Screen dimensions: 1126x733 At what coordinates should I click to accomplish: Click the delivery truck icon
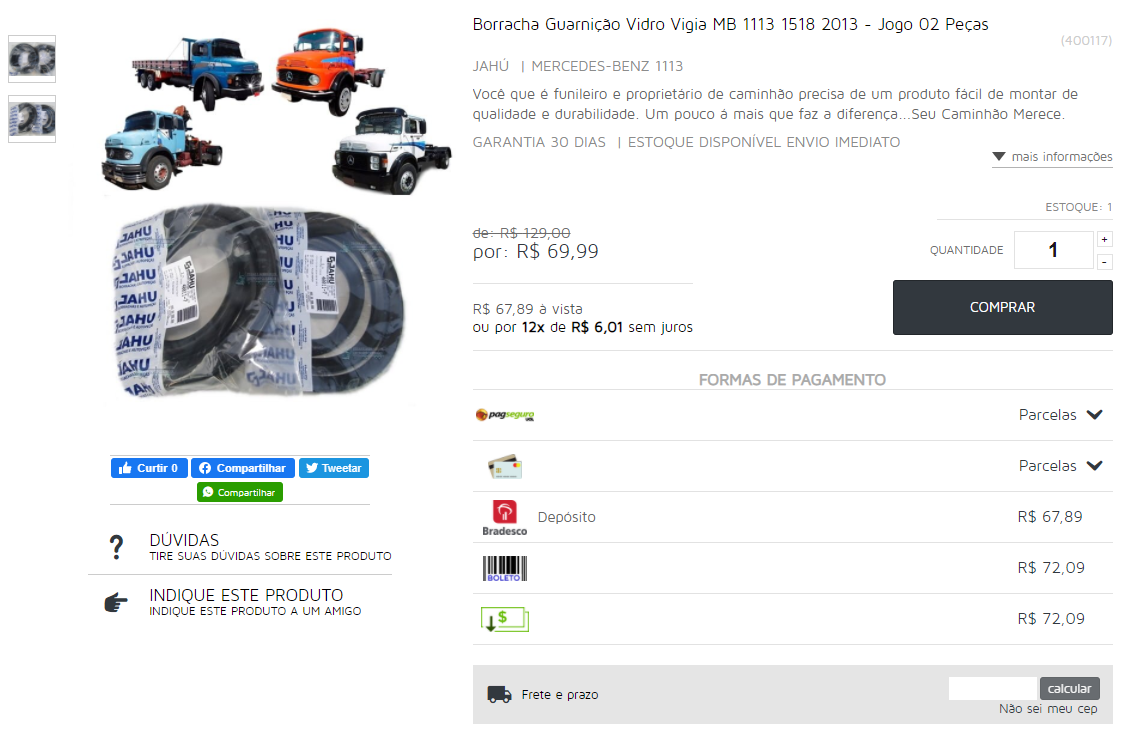pos(499,694)
